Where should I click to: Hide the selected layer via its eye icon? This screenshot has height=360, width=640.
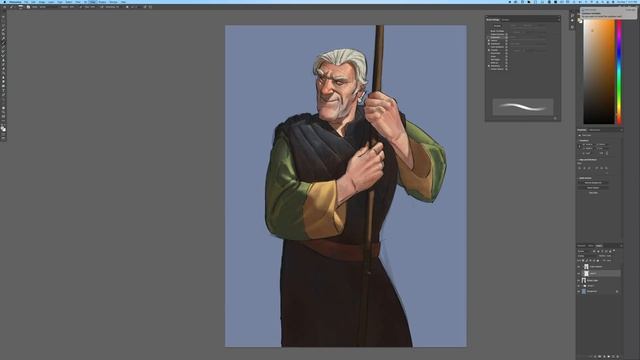pyautogui.click(x=578, y=273)
